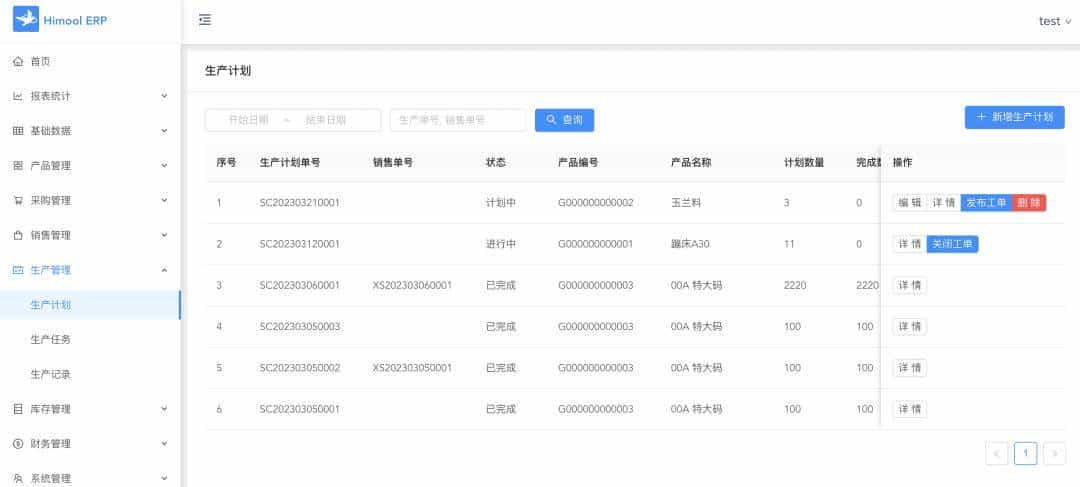Screen dimensions: 1080x487
Task: Click the 结束日期 end date field
Action: (326, 120)
